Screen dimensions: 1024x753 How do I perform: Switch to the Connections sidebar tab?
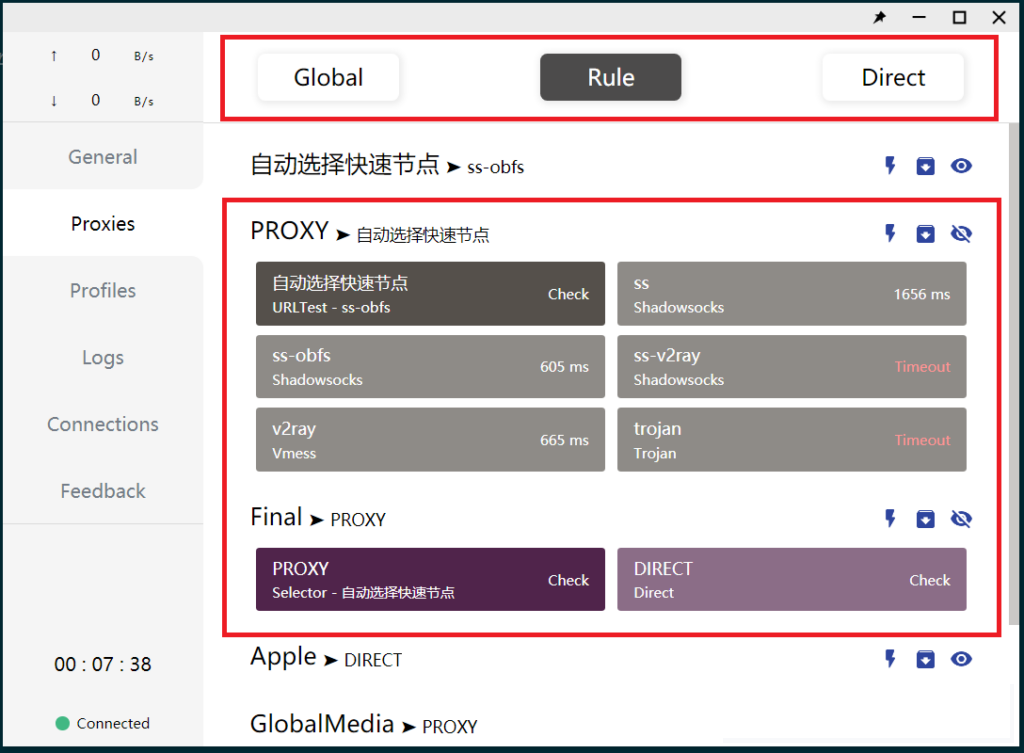[103, 425]
